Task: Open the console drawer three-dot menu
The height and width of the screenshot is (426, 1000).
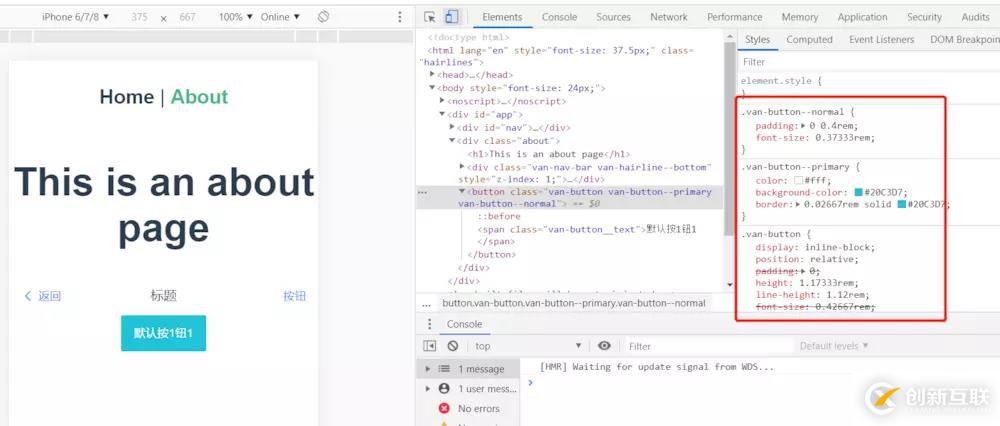Action: [x=429, y=324]
